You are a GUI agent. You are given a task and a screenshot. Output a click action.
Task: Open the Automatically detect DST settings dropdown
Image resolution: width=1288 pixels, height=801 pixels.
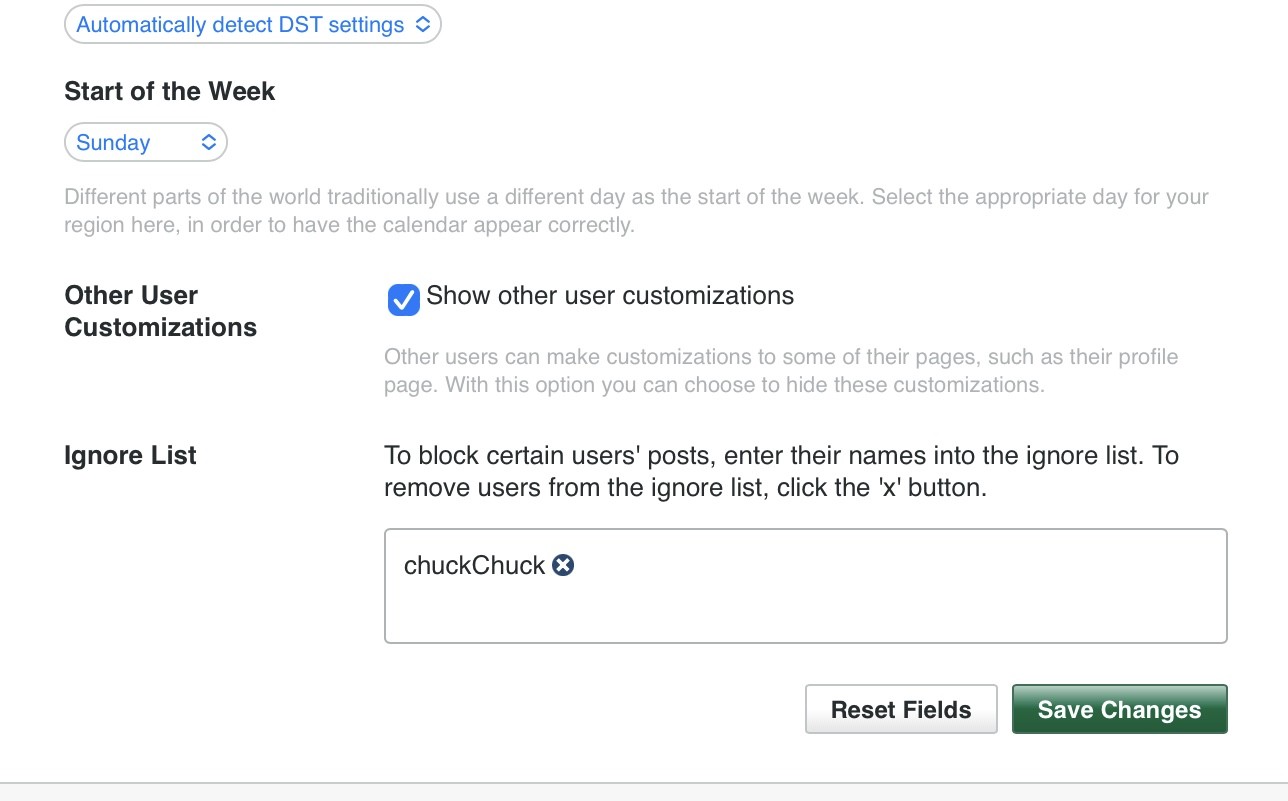click(240, 25)
